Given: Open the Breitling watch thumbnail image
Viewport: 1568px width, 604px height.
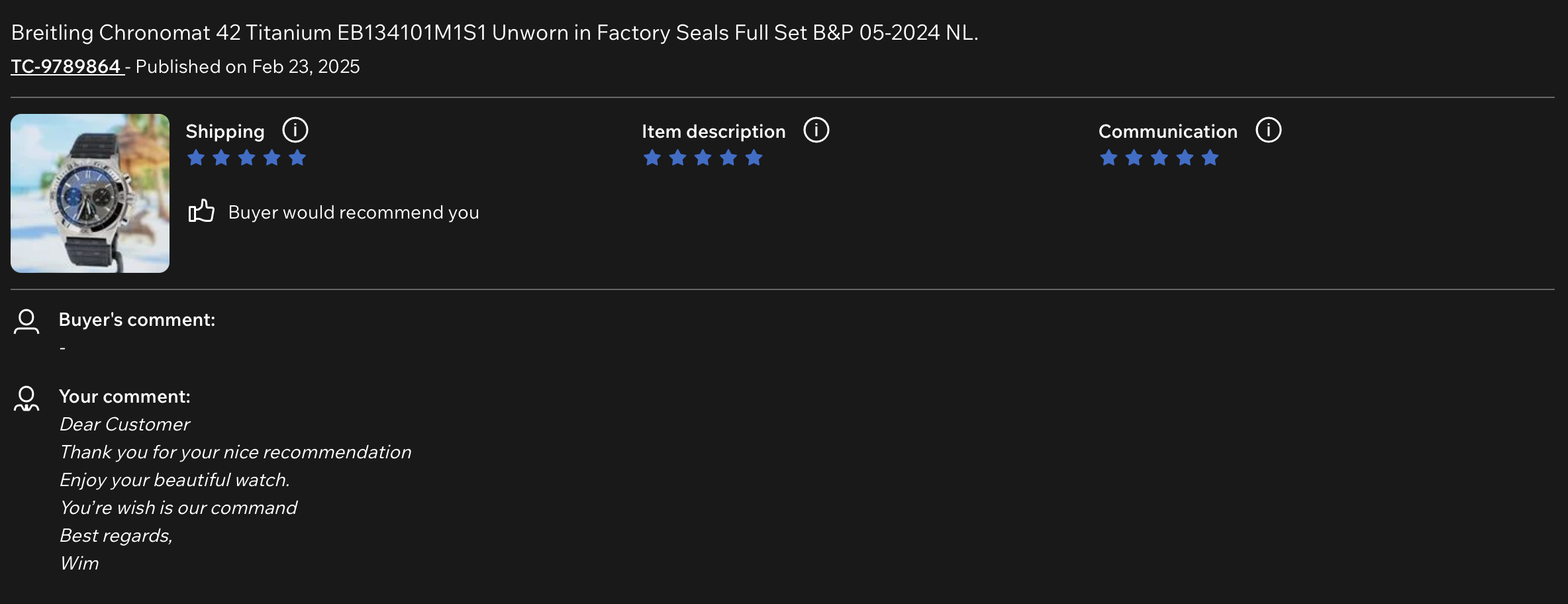Looking at the screenshot, I should 90,193.
